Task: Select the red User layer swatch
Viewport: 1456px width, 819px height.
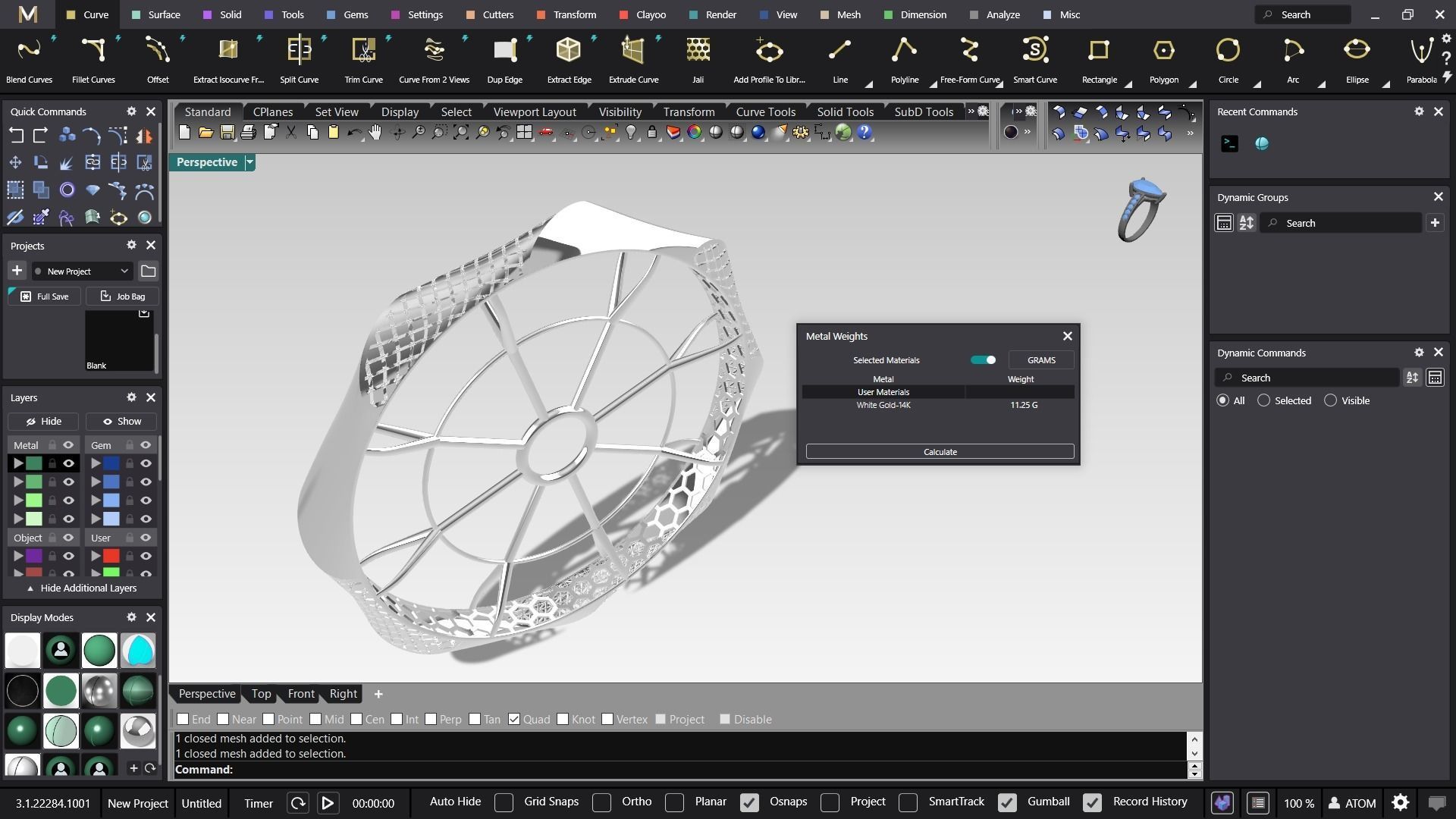Action: coord(111,556)
